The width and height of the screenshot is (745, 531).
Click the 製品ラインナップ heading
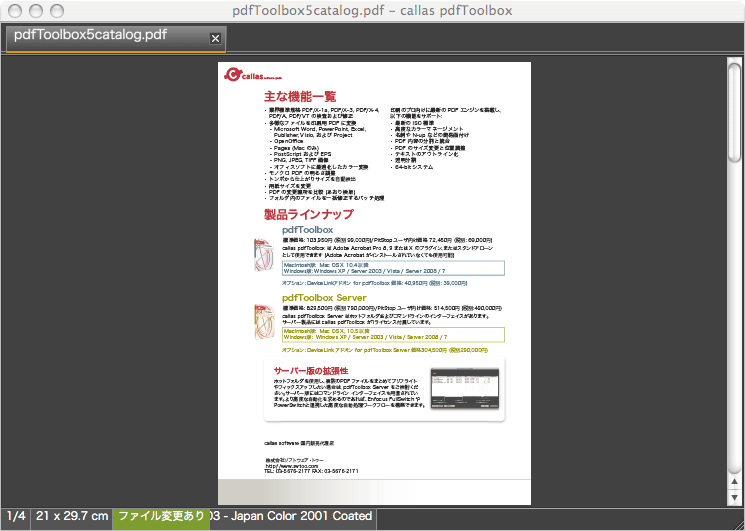(x=309, y=215)
